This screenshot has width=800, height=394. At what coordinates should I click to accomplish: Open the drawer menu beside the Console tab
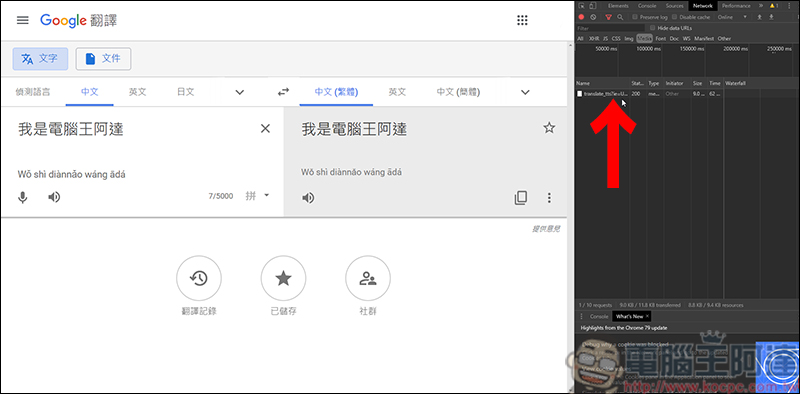[581, 316]
